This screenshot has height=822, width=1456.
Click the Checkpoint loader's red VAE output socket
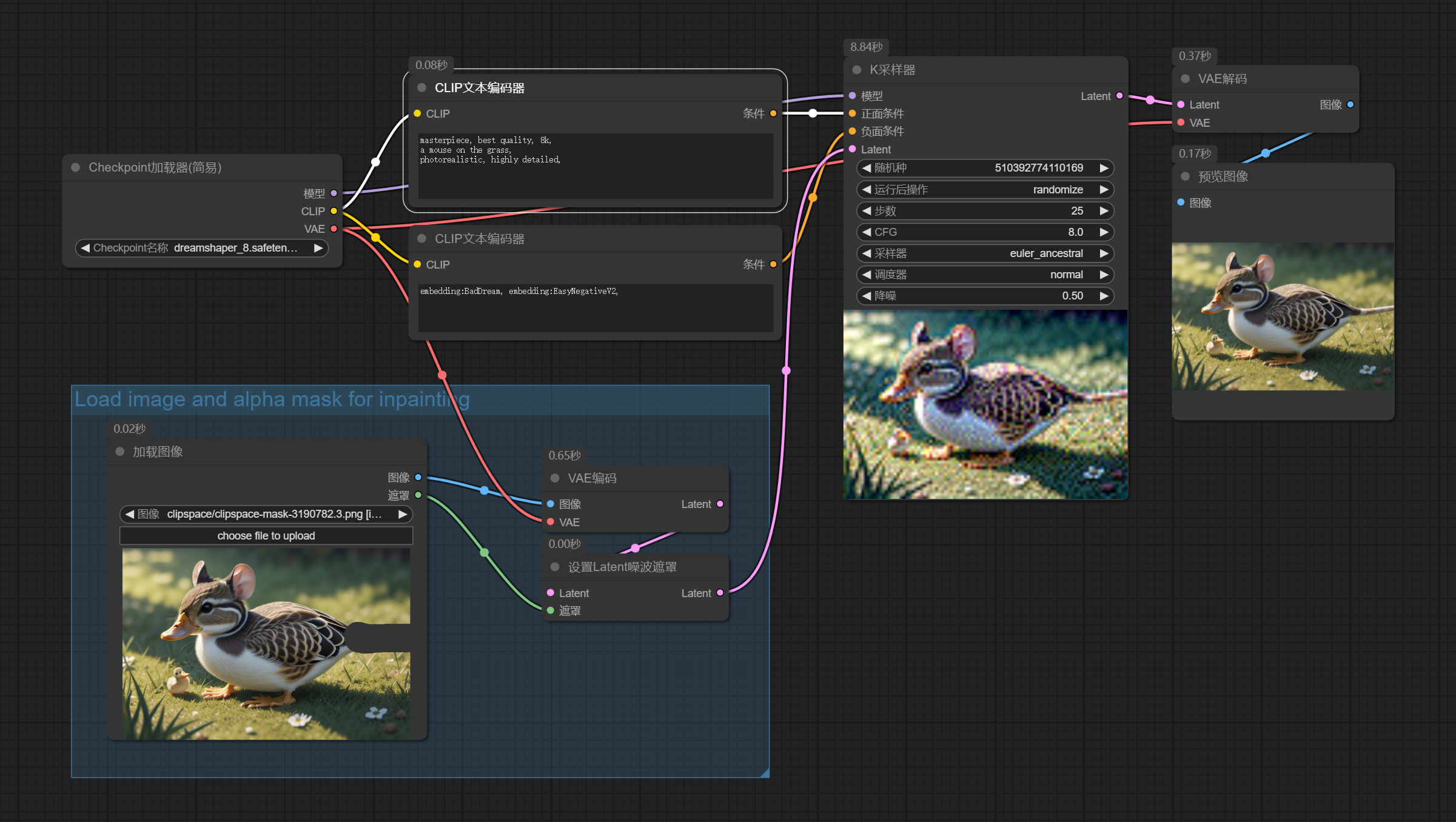pyautogui.click(x=334, y=229)
